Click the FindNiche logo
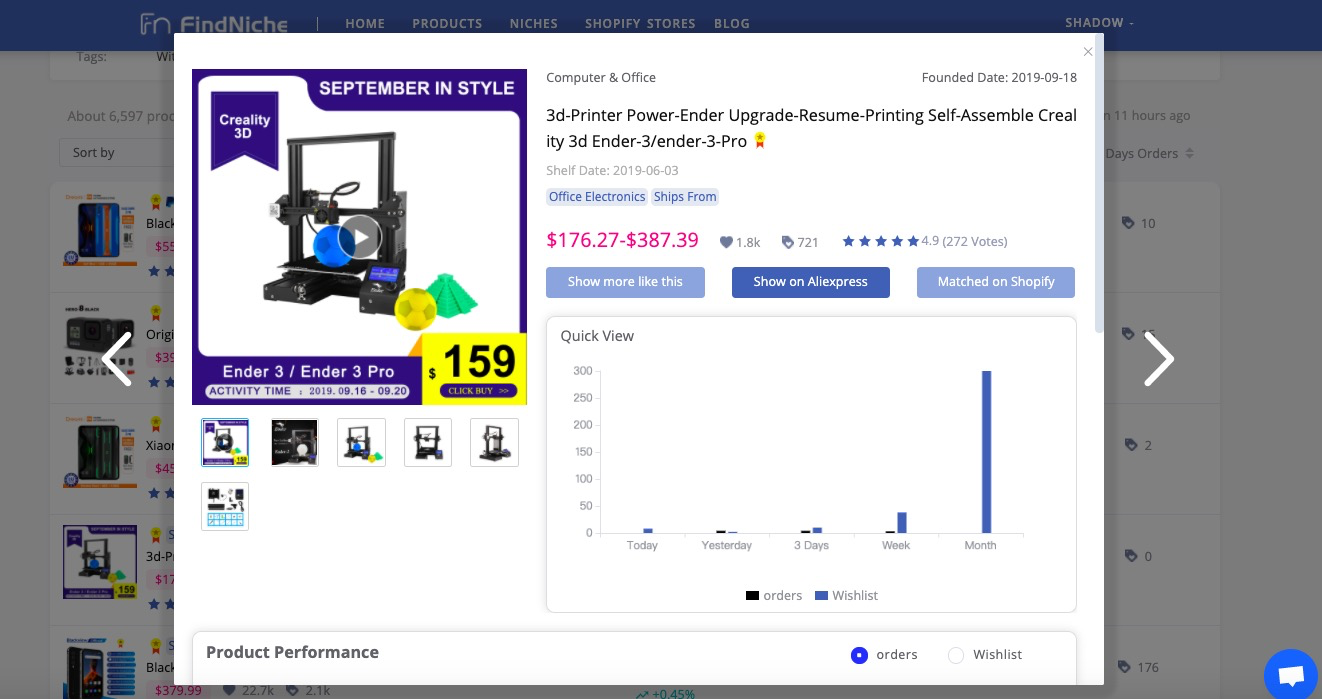 214,23
